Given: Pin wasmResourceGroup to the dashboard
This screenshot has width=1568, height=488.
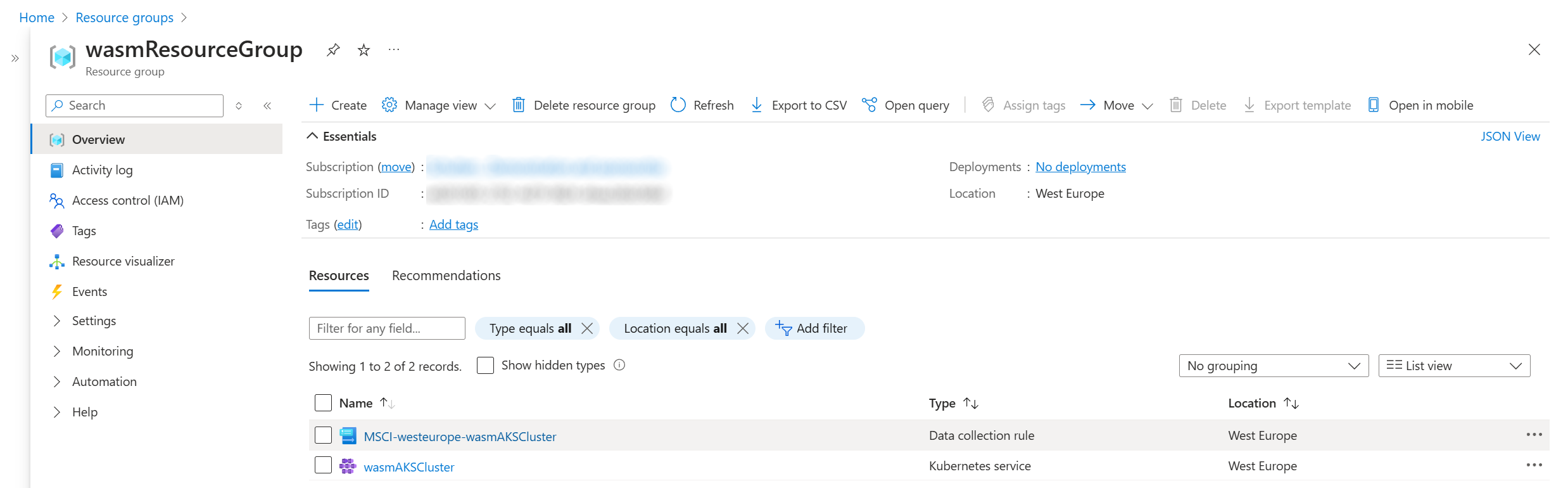Looking at the screenshot, I should 333,50.
